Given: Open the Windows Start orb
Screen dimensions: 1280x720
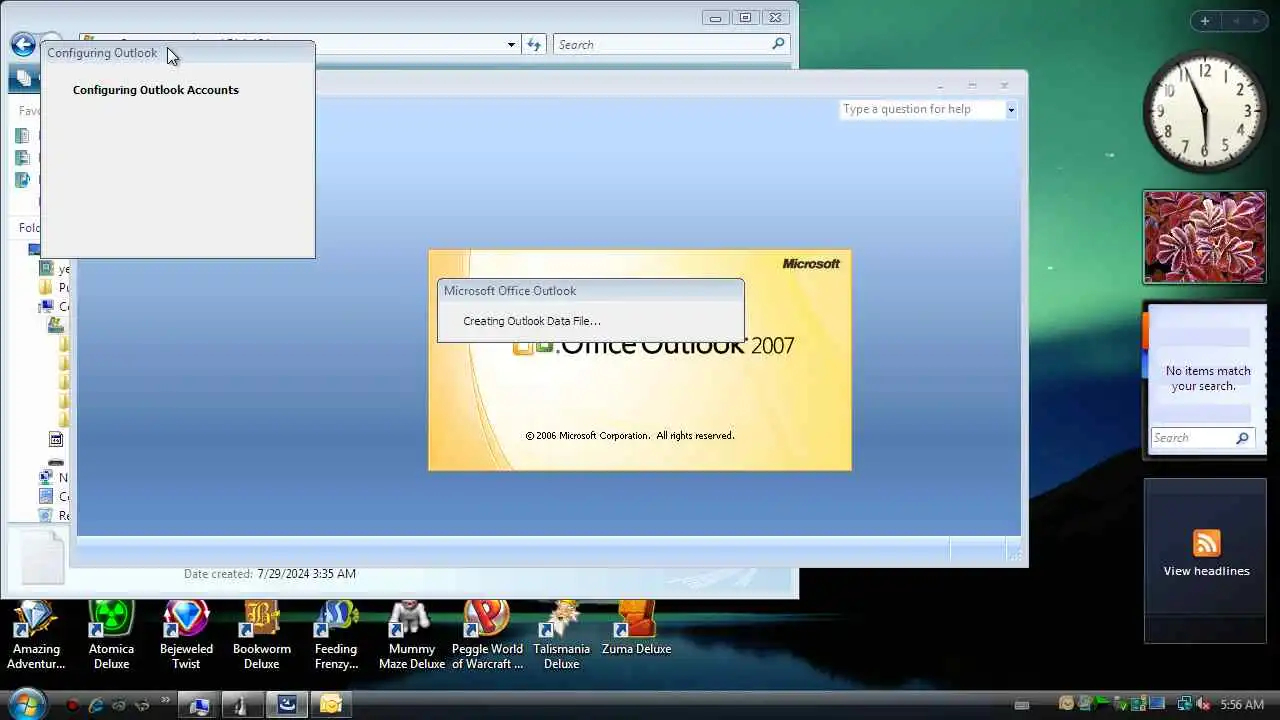Looking at the screenshot, I should 26,704.
